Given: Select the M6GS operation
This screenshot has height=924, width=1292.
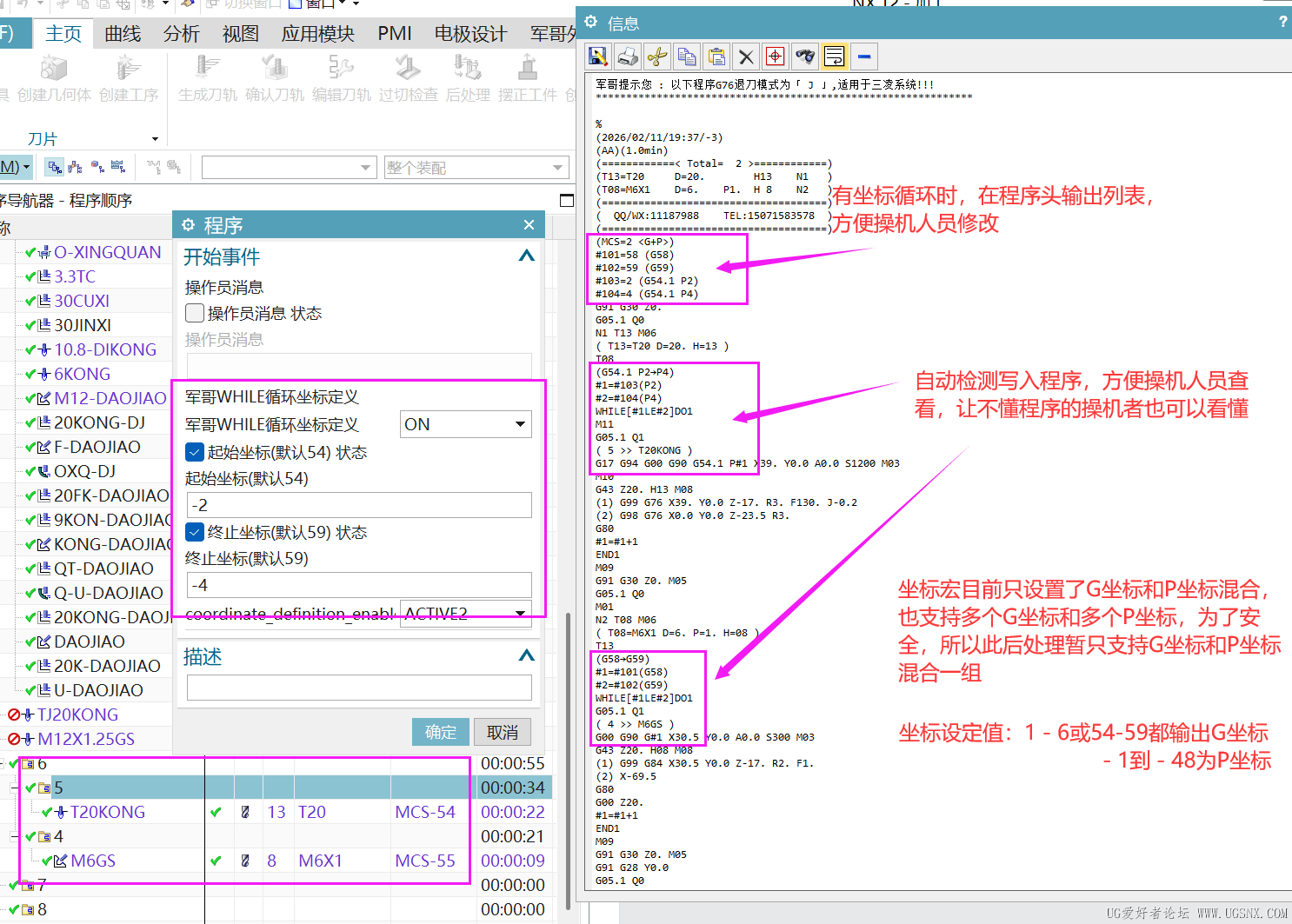Looking at the screenshot, I should click(x=93, y=861).
